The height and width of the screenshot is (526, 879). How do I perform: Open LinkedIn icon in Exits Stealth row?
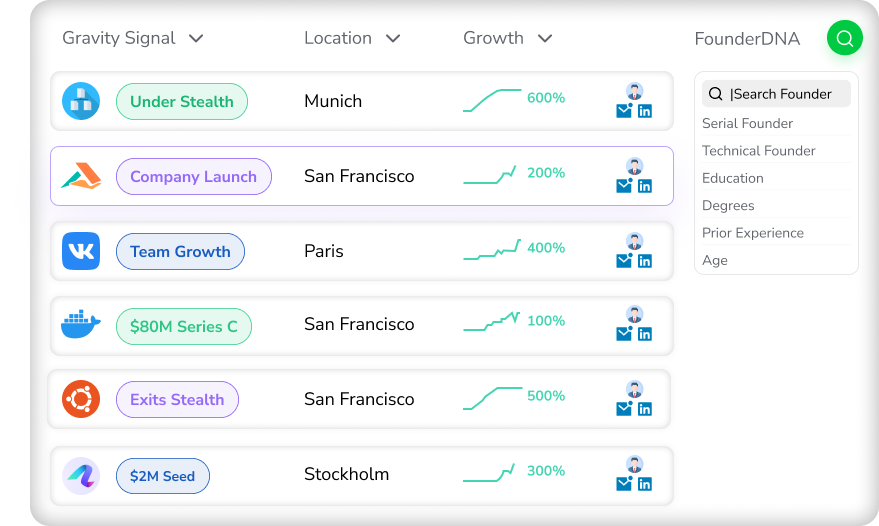click(x=645, y=409)
